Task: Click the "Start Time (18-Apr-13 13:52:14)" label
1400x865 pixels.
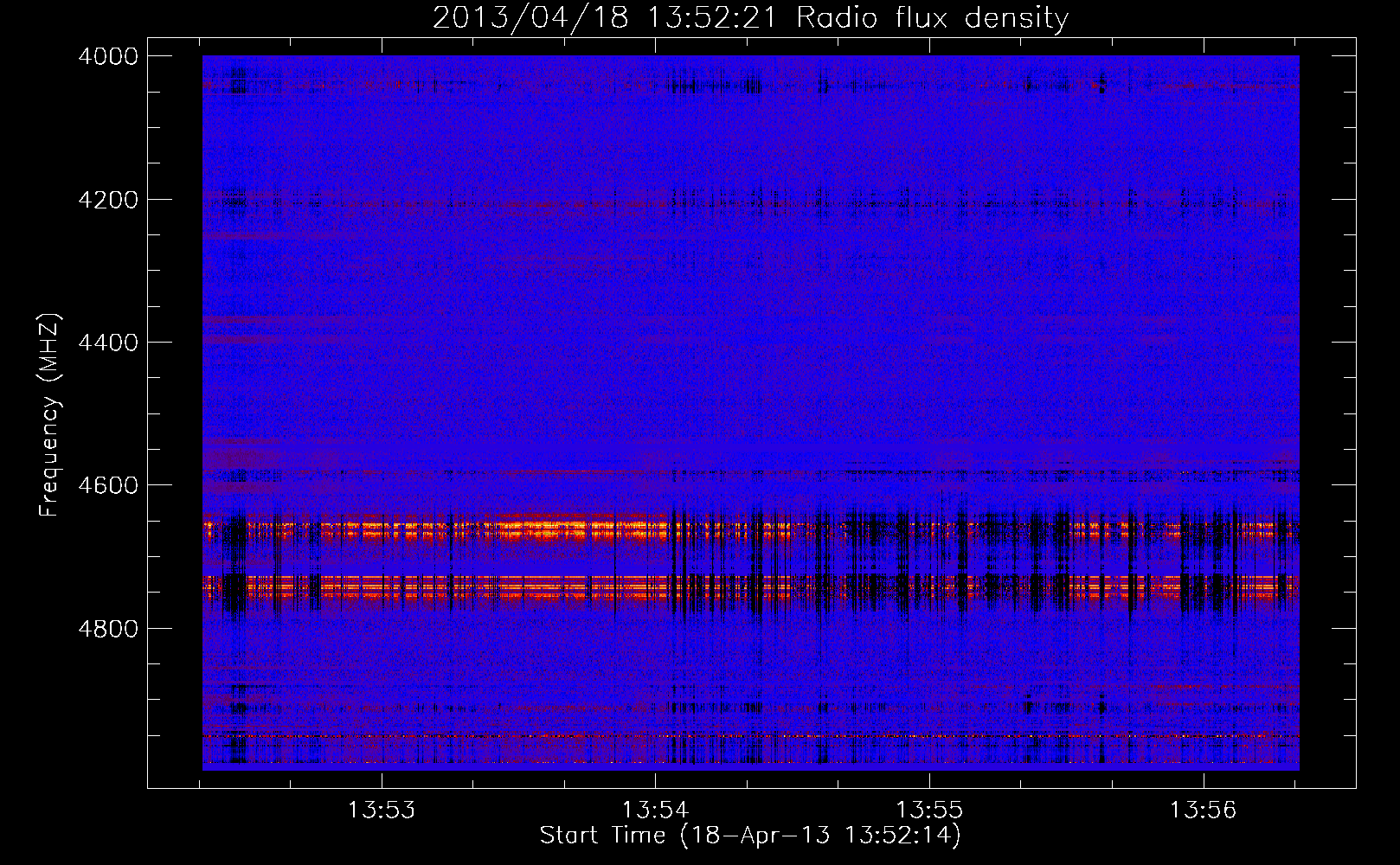Action: (750, 836)
